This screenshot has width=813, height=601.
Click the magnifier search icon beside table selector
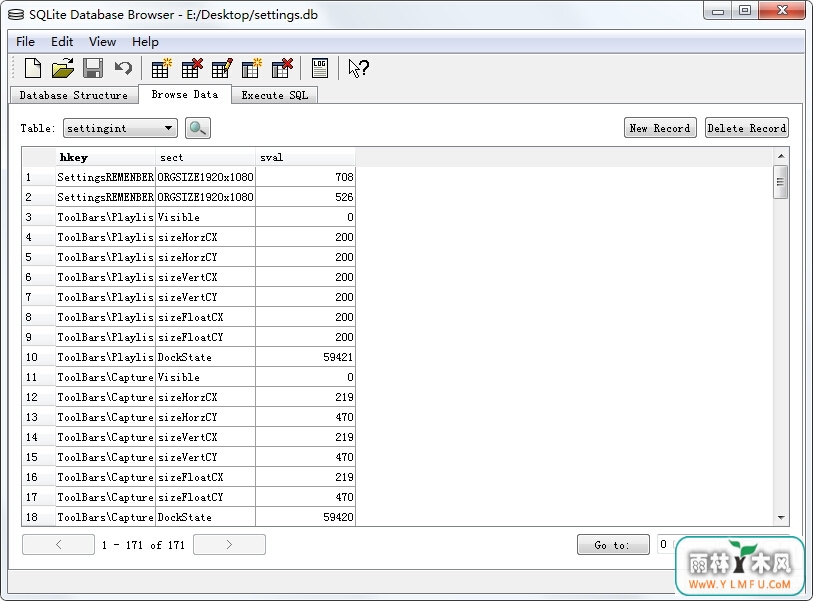point(198,128)
